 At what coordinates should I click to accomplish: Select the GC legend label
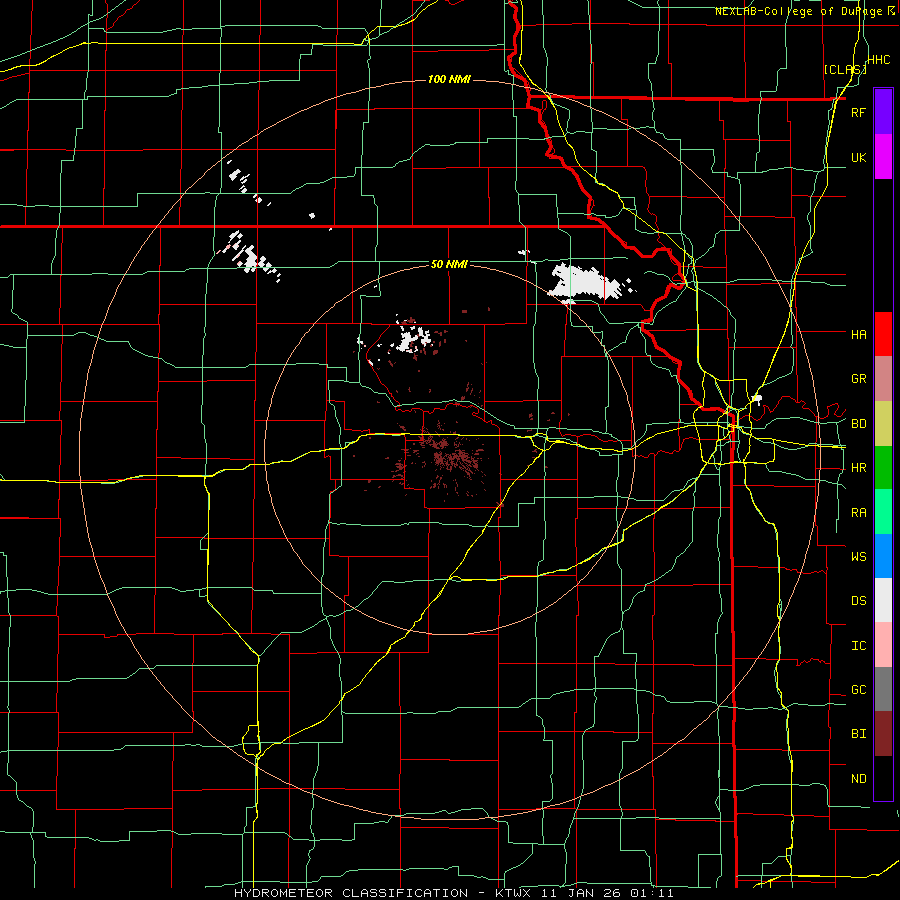point(858,690)
